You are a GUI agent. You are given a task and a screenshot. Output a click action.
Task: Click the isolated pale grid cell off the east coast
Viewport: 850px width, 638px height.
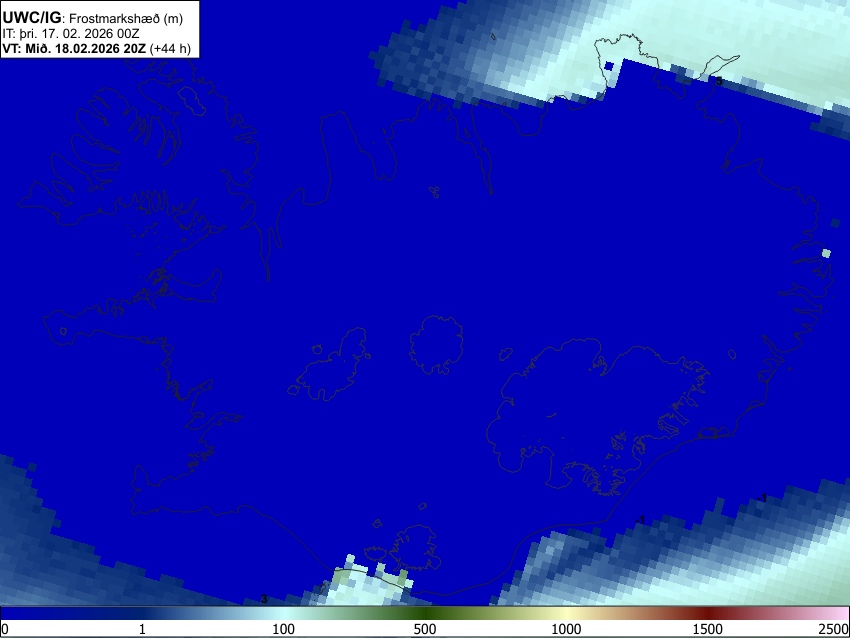(826, 253)
